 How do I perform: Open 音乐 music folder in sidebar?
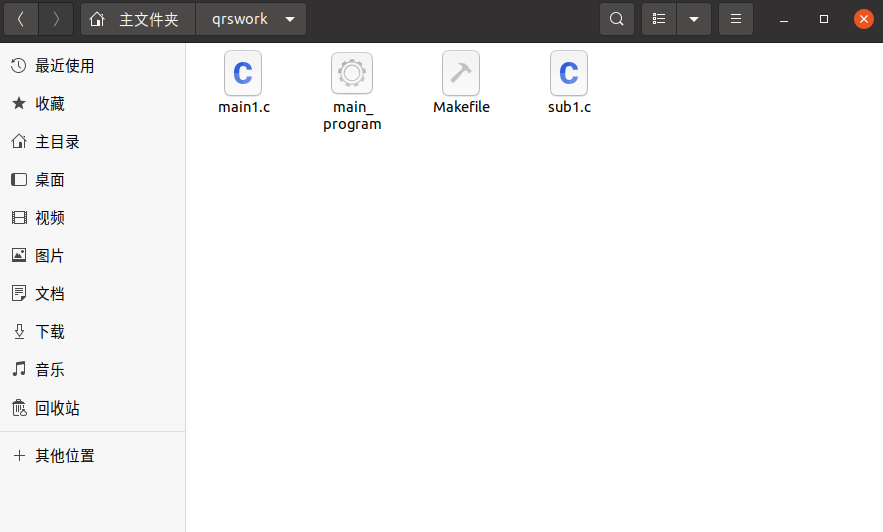click(x=92, y=370)
